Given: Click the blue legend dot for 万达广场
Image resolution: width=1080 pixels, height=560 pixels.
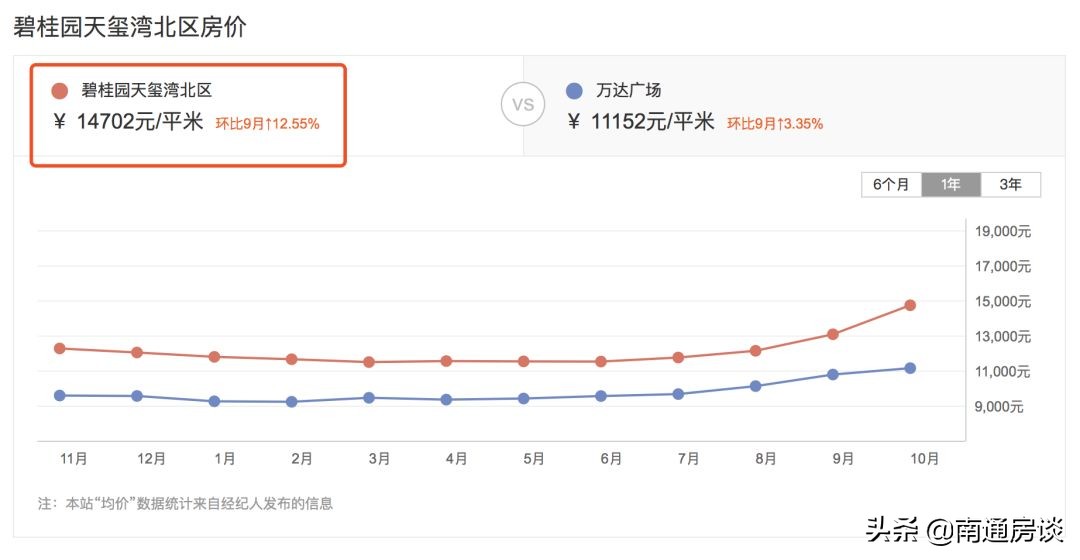Looking at the screenshot, I should [x=574, y=91].
